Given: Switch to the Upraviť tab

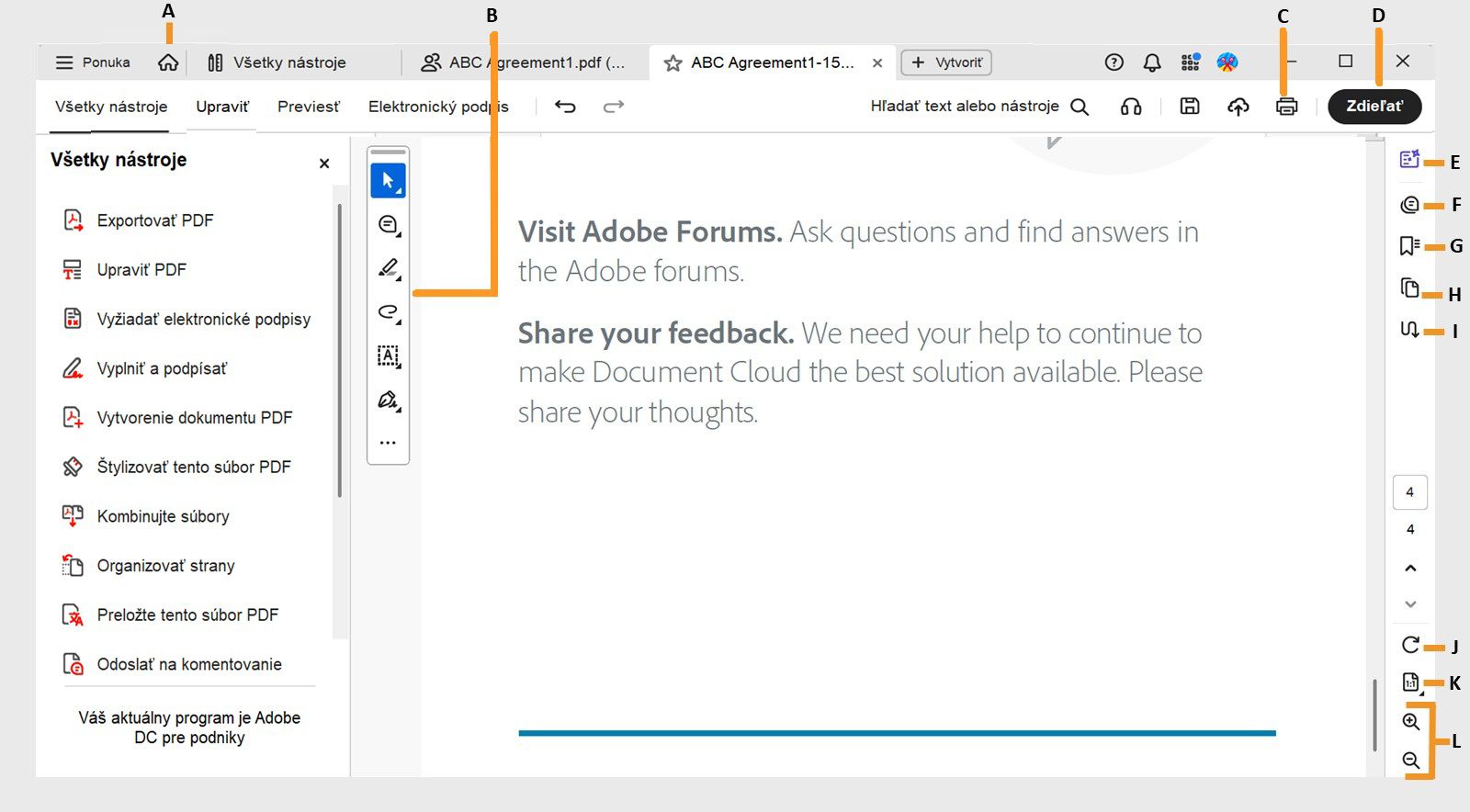Looking at the screenshot, I should pos(221,107).
